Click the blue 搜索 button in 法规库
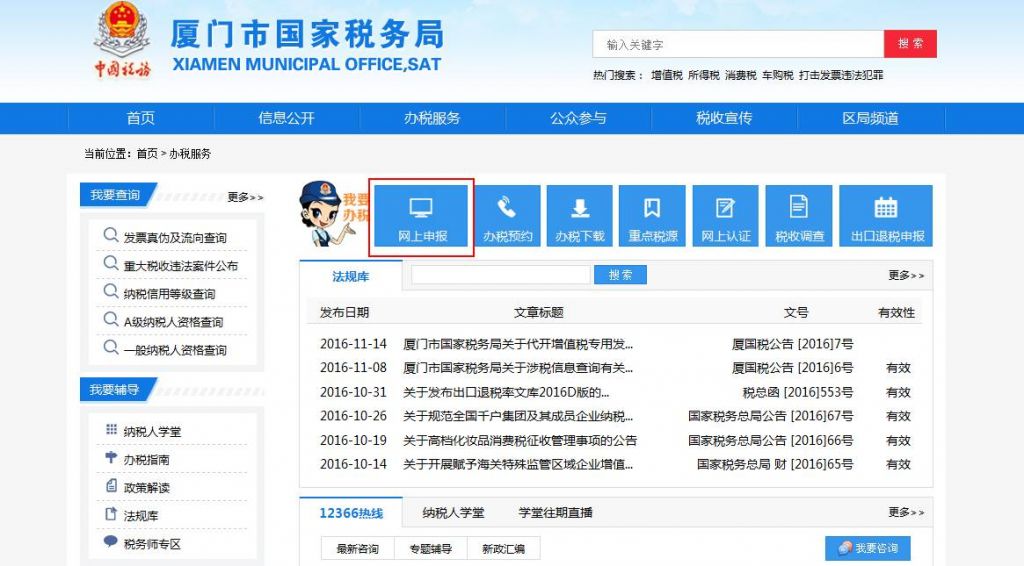This screenshot has width=1024, height=566. [x=620, y=275]
